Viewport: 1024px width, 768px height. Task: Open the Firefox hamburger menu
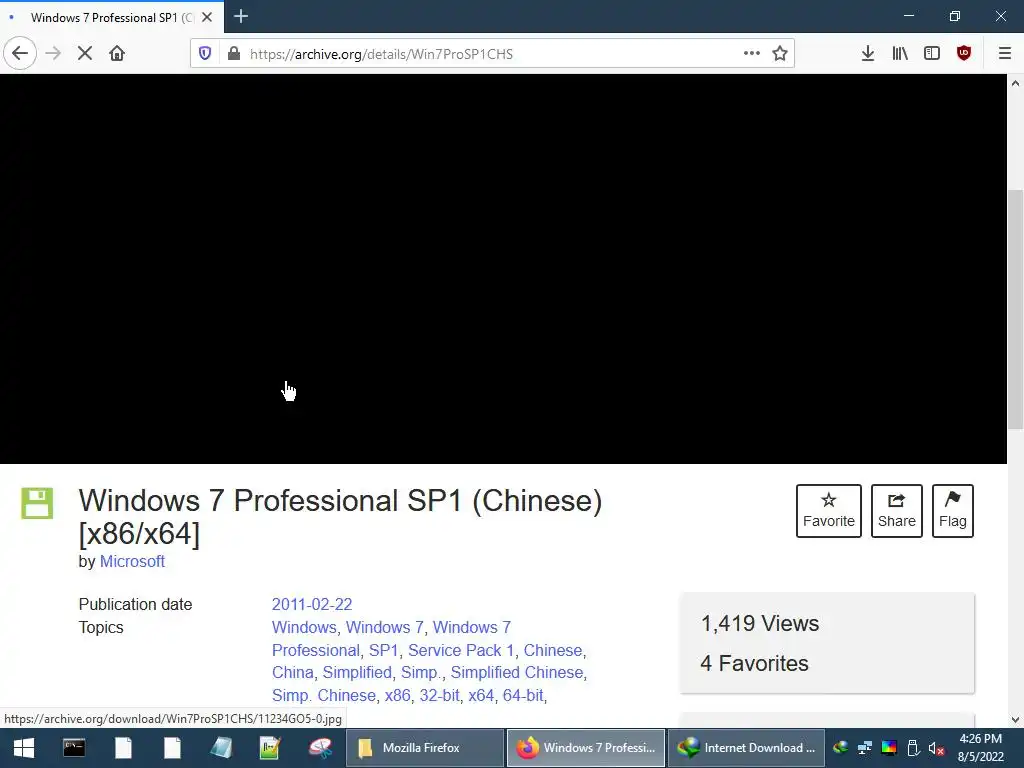pyautogui.click(x=1005, y=54)
